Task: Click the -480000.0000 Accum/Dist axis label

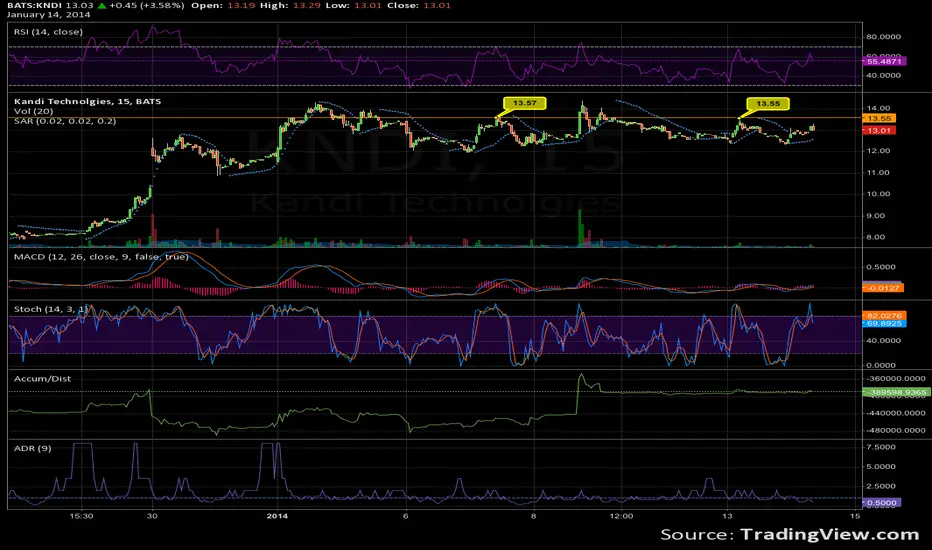Action: (896, 430)
